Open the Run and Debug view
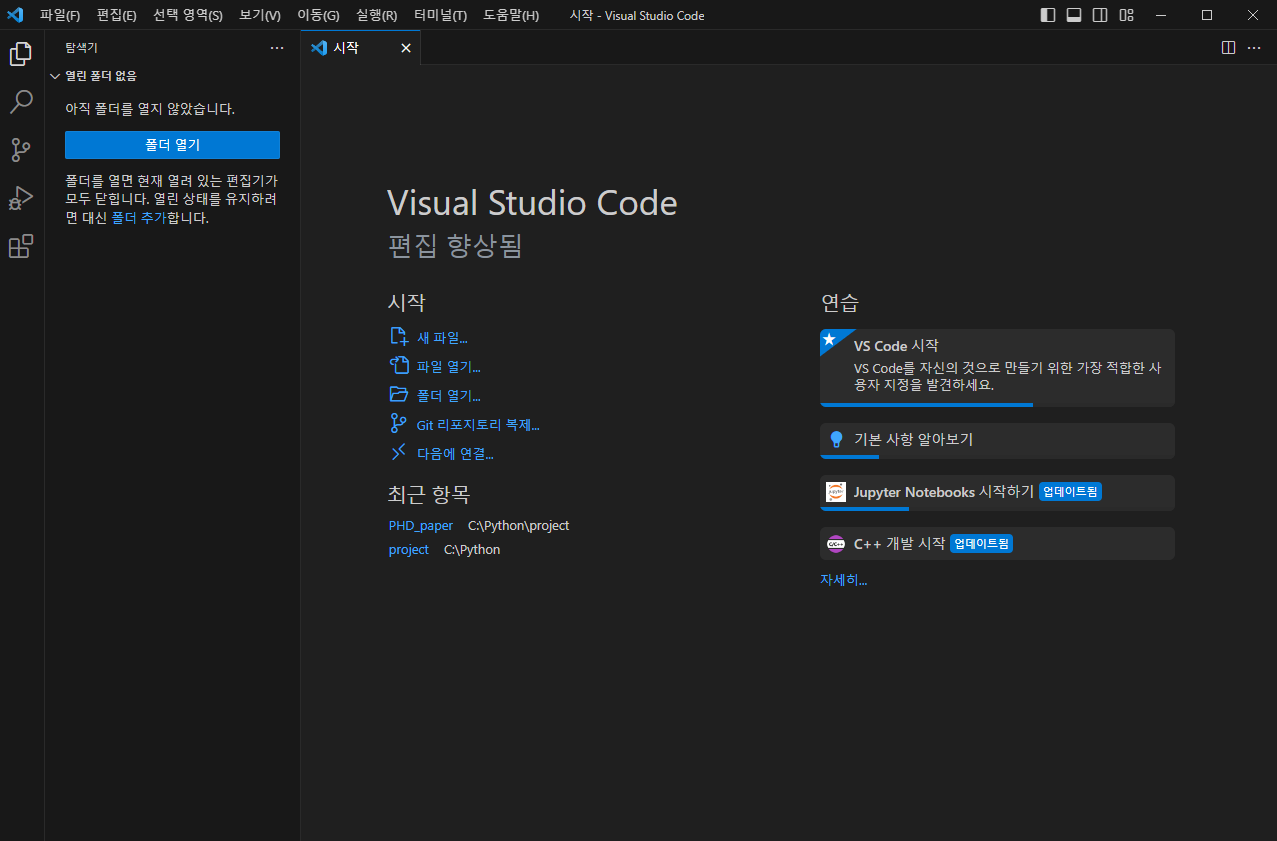The height and width of the screenshot is (841, 1277). click(x=21, y=198)
